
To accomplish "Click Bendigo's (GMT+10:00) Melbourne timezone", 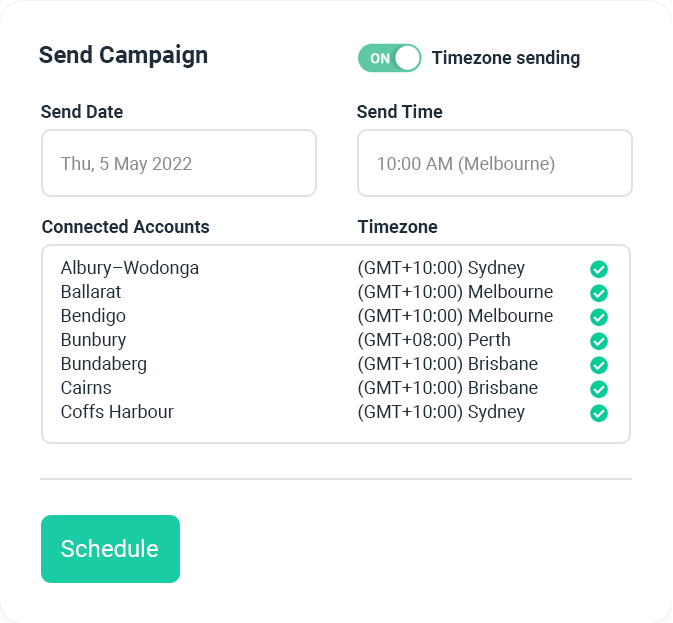I will point(455,316).
